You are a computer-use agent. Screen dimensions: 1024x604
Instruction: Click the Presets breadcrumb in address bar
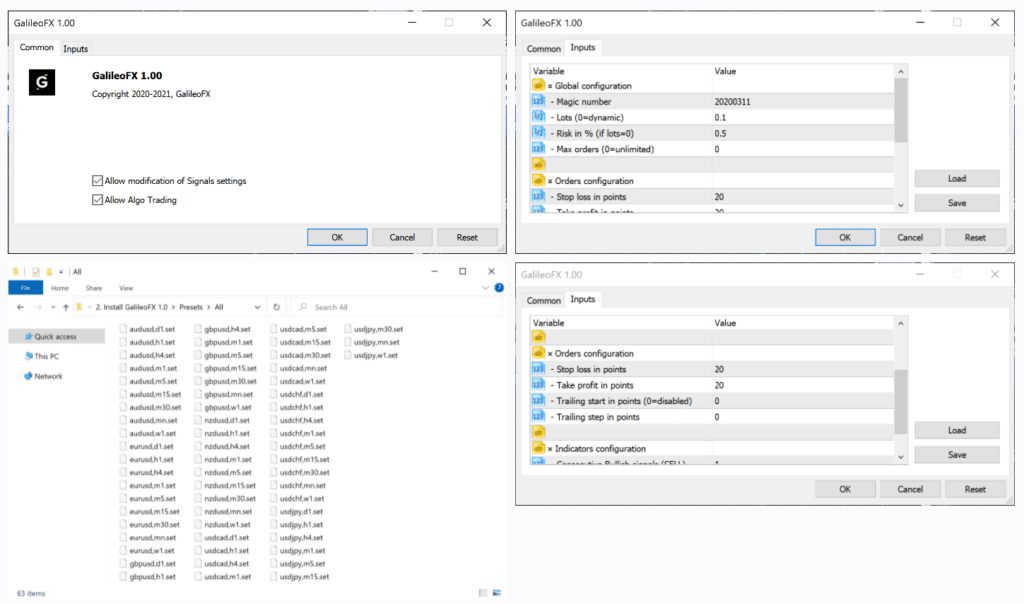click(191, 307)
